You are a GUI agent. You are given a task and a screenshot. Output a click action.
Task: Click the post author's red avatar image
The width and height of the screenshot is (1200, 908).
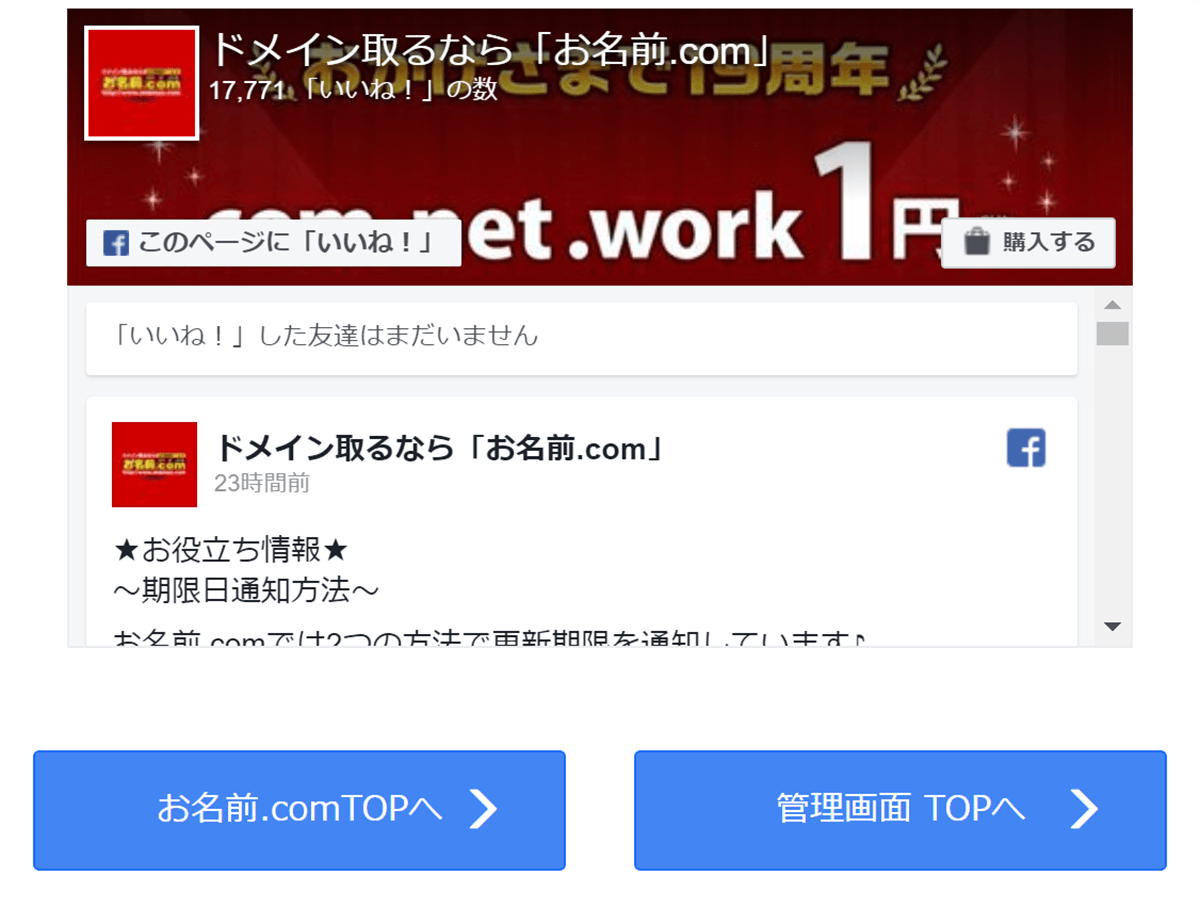154,464
